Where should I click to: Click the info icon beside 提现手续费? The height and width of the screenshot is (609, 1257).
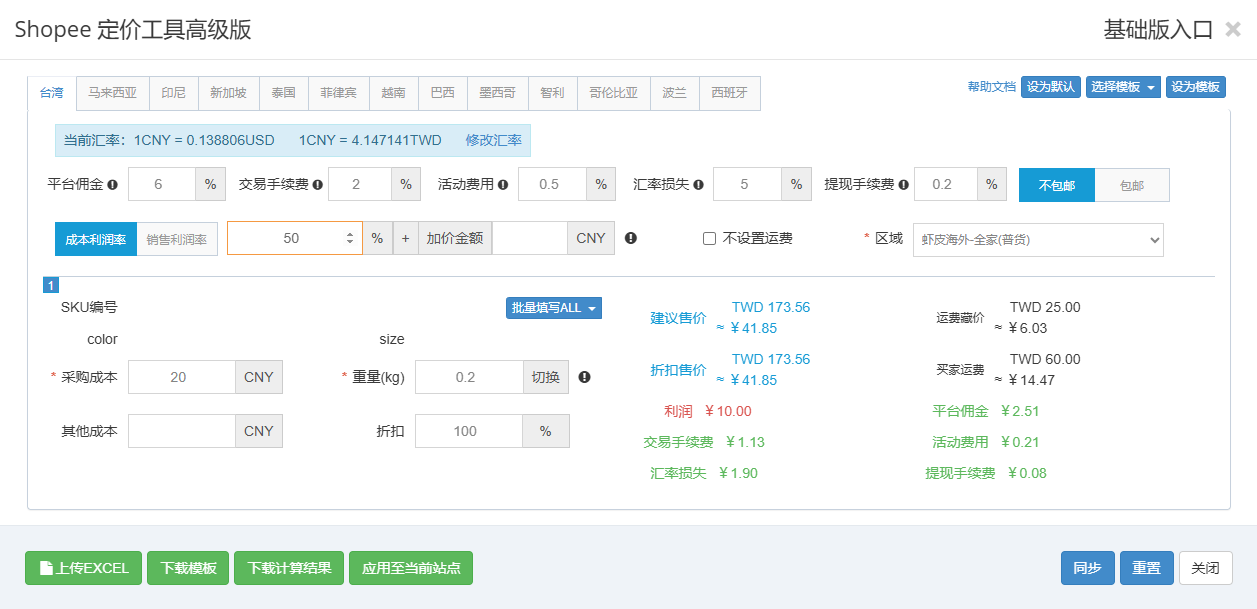[x=904, y=185]
